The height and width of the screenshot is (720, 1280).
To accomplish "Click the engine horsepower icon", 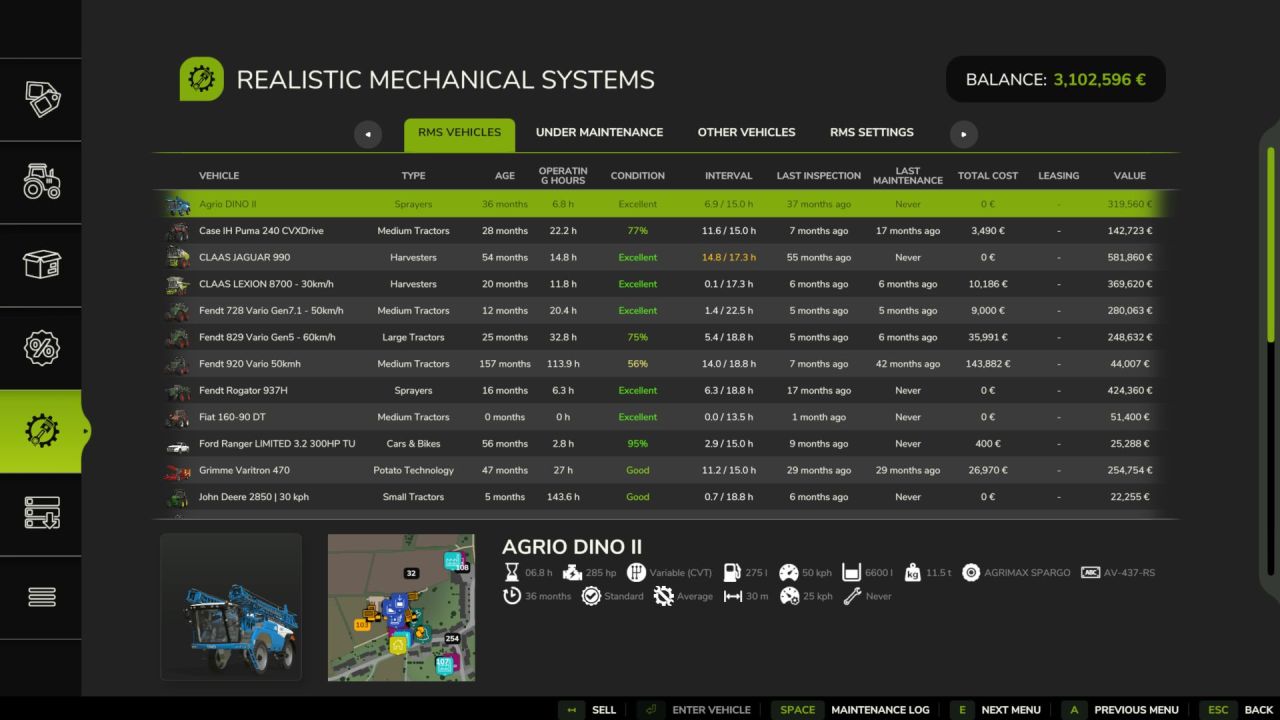I will (572, 573).
